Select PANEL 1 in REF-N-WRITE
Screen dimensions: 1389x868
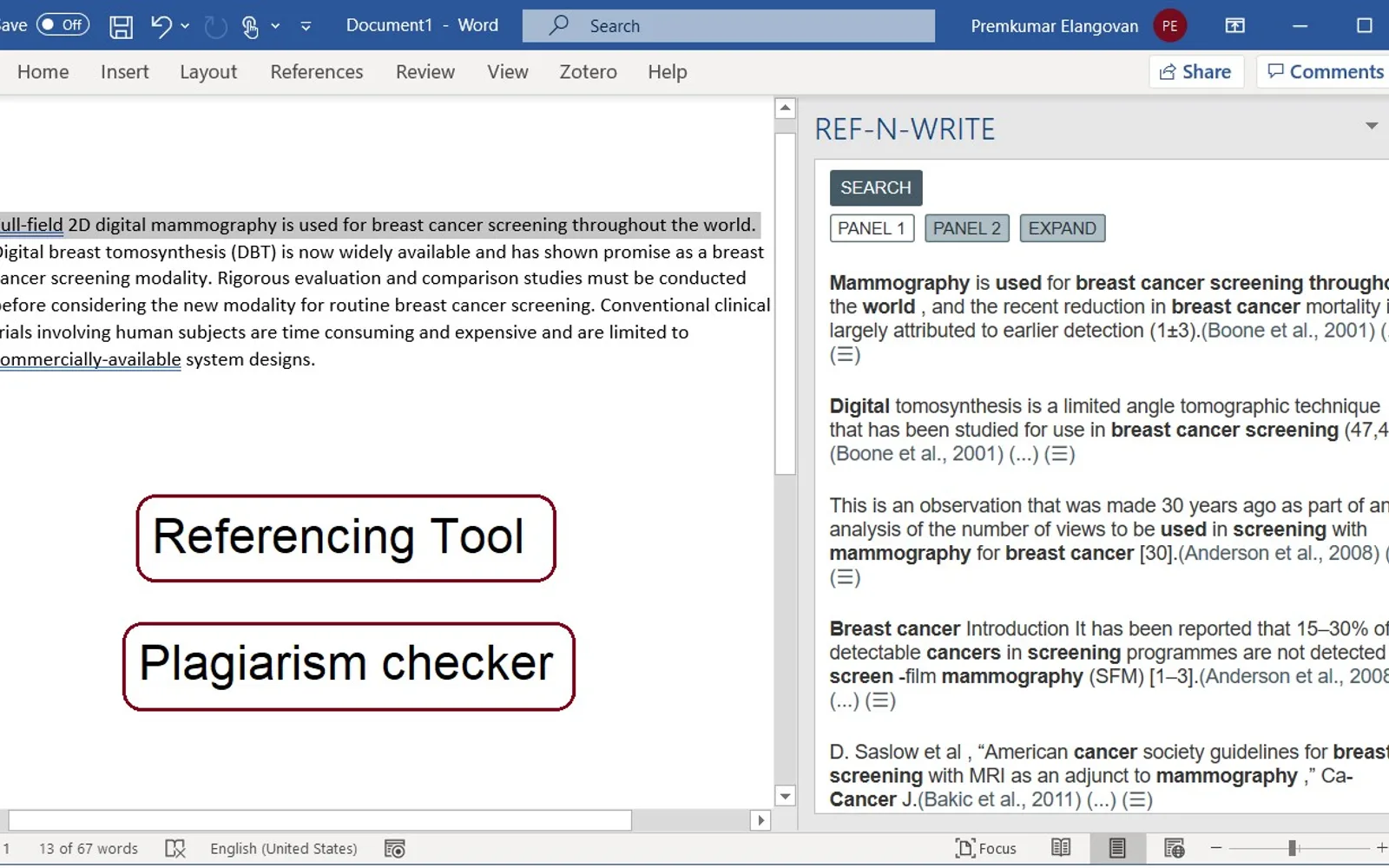[x=872, y=228]
